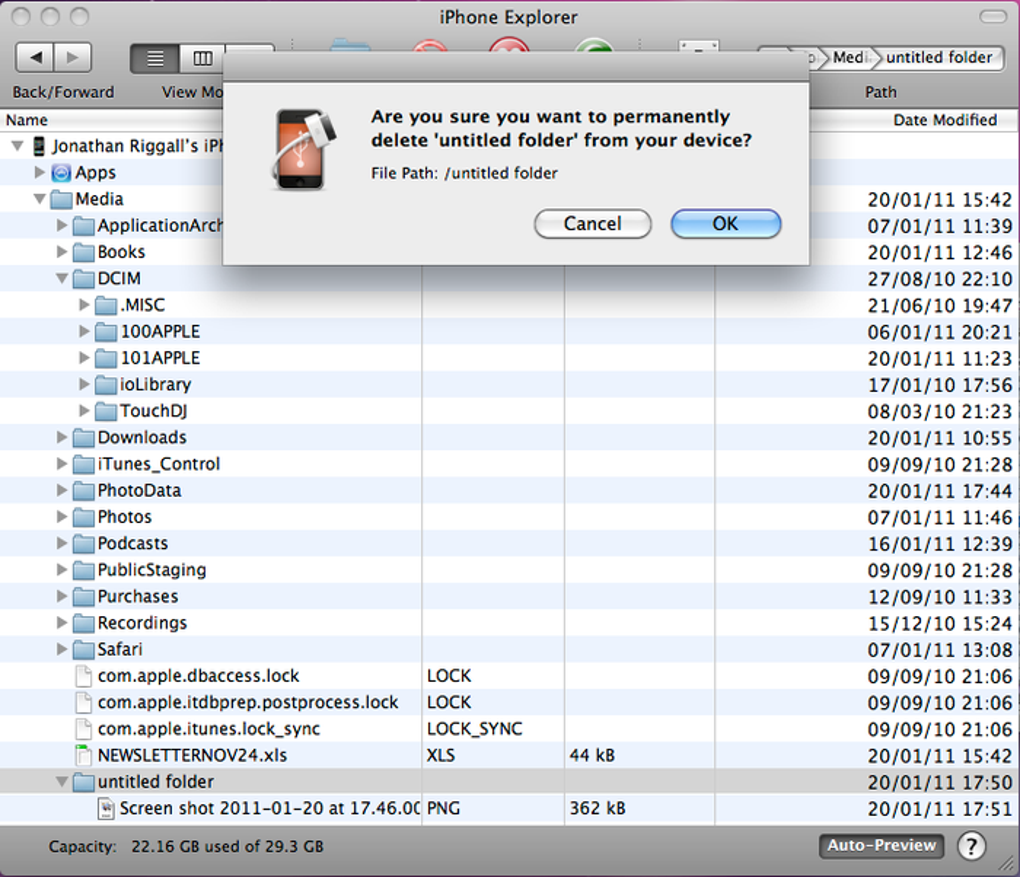The height and width of the screenshot is (877, 1020).
Task: Click the Photos folder icon
Action: 83,517
